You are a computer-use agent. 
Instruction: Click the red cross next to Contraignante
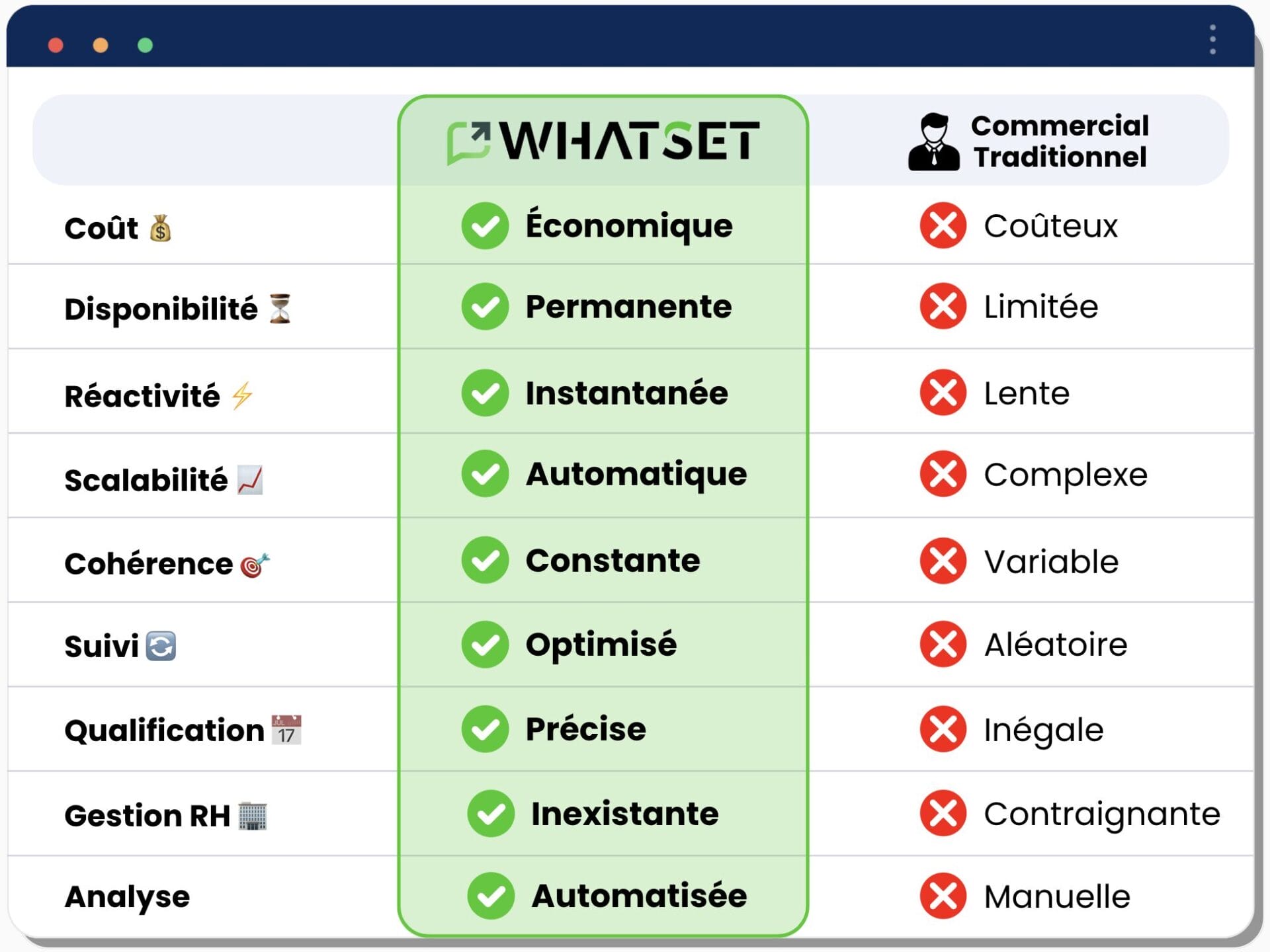943,814
